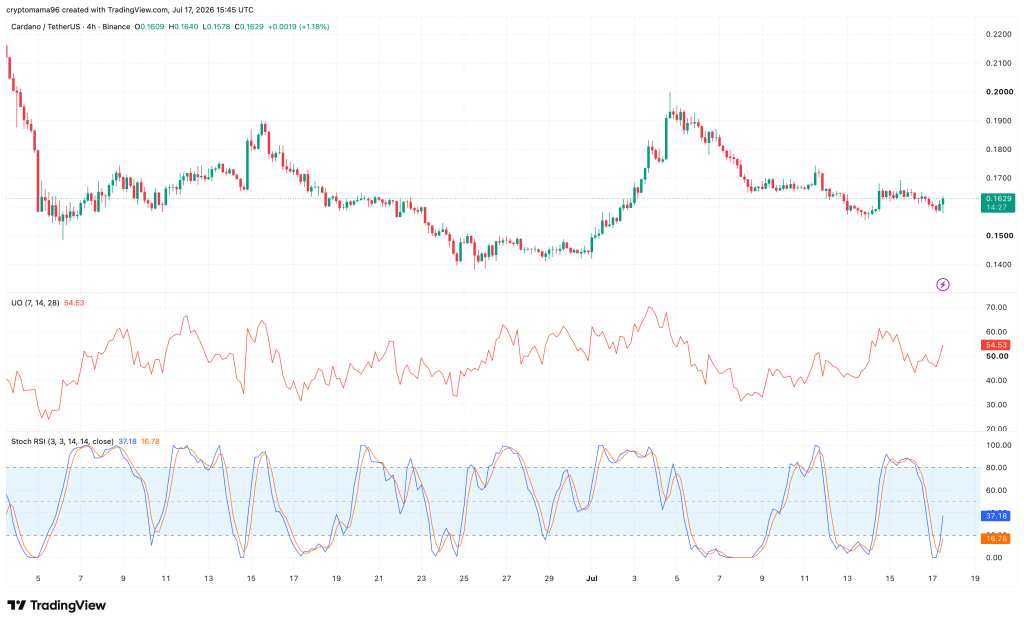Click the 0.00 label on the Stoch RSI axis

coord(994,557)
